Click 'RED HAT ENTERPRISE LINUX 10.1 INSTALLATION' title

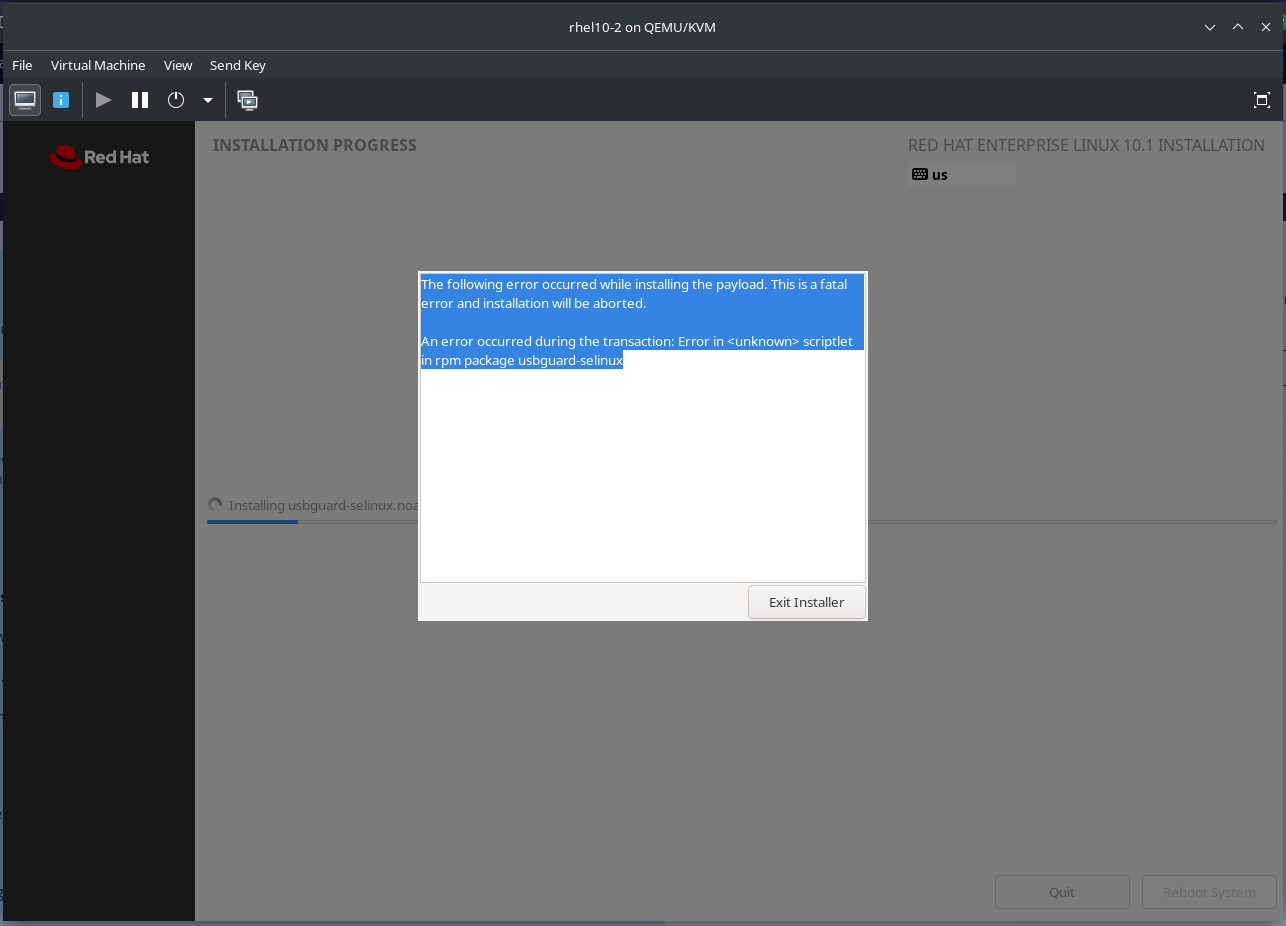click(1086, 145)
